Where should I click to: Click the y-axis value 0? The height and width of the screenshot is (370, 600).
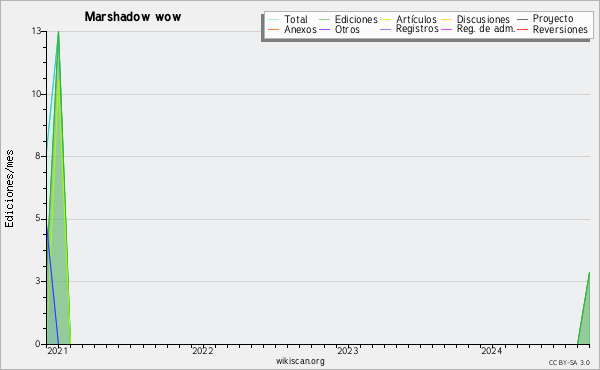pyautogui.click(x=38, y=344)
